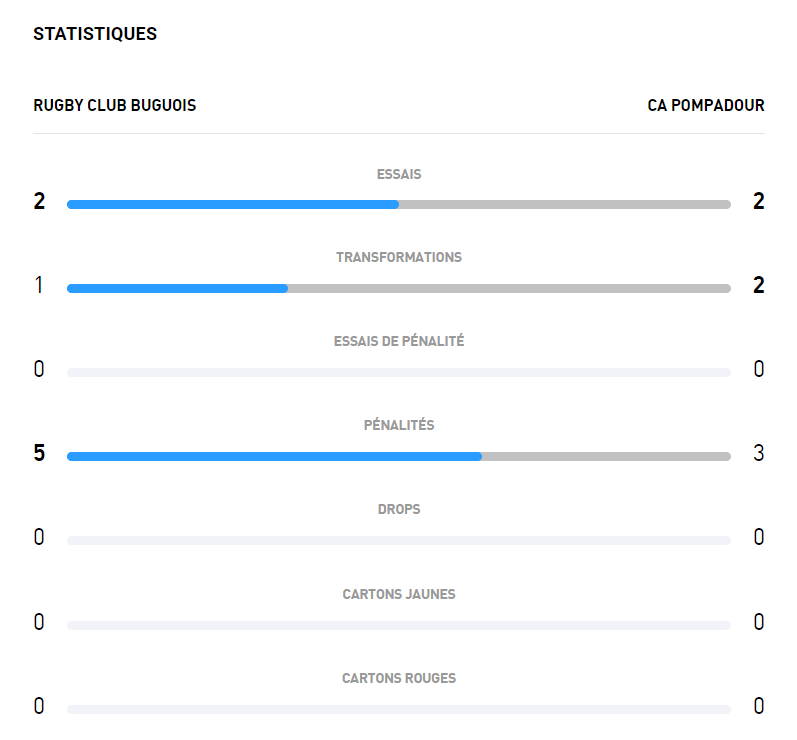Select the Cartons jaunes label
Viewport: 797px width, 740px height.
click(399, 594)
